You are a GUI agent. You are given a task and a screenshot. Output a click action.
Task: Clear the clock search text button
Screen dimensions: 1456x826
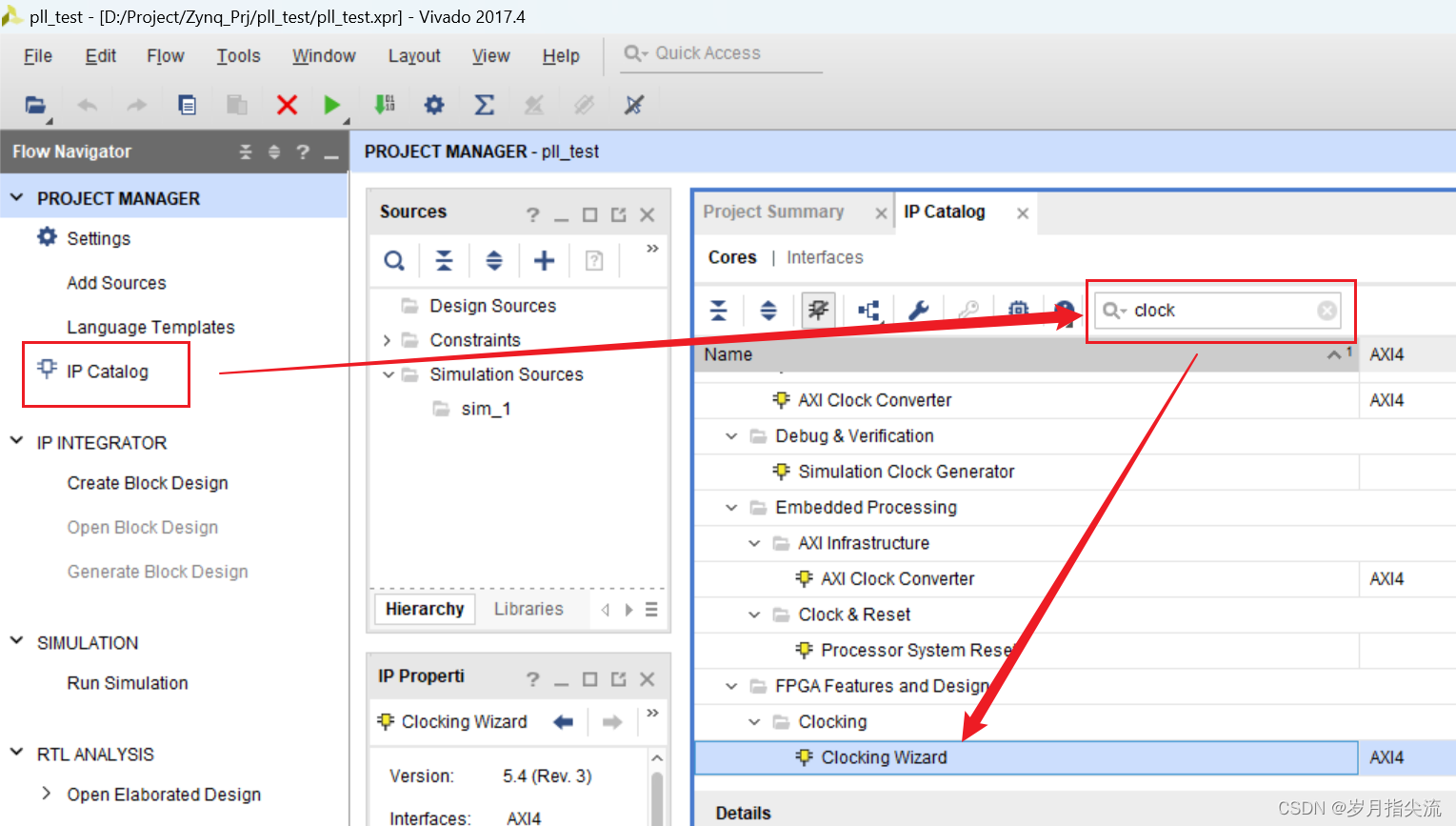point(1326,311)
